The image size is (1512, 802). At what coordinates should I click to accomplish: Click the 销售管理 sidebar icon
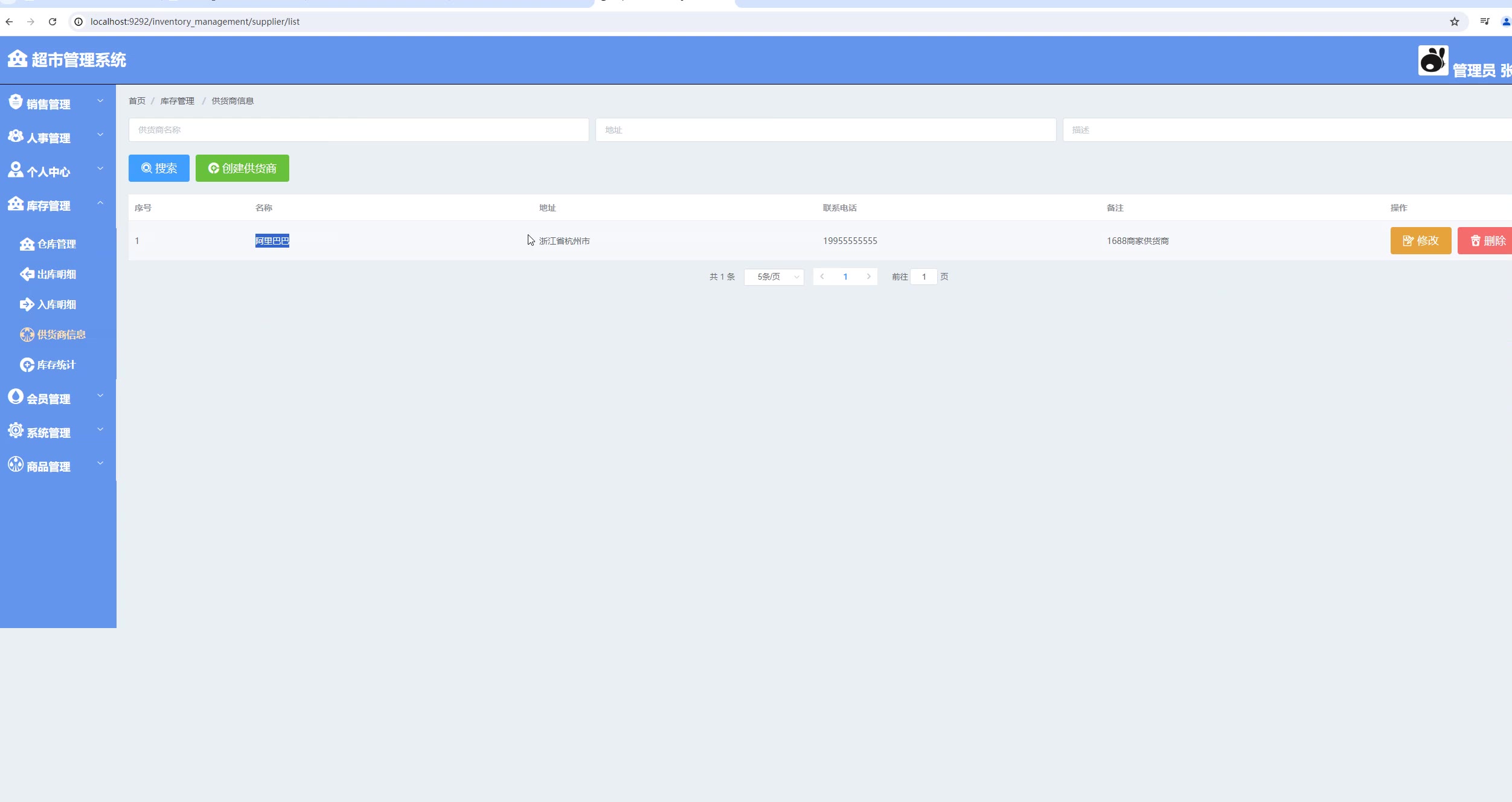16,102
